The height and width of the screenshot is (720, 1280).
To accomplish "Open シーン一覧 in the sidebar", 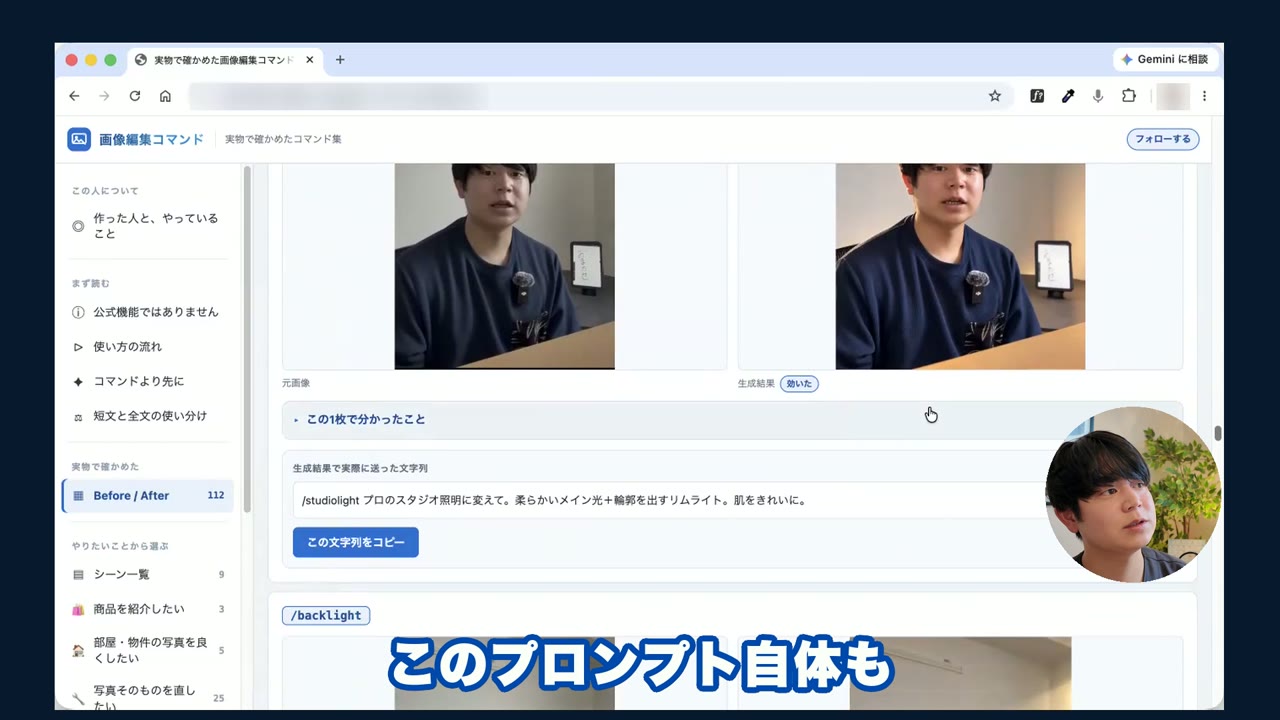I will click(x=146, y=575).
